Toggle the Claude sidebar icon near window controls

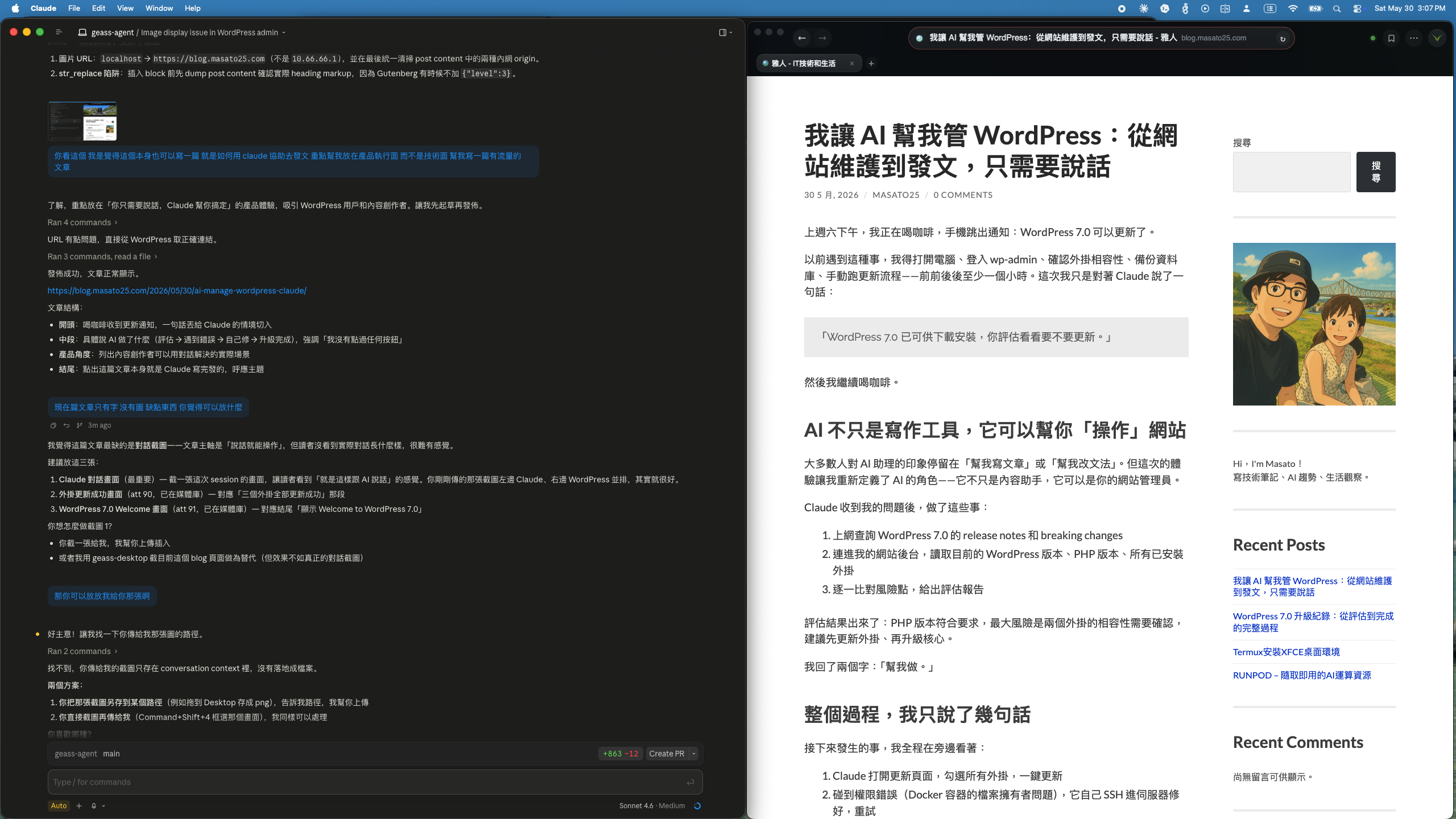coord(59,32)
